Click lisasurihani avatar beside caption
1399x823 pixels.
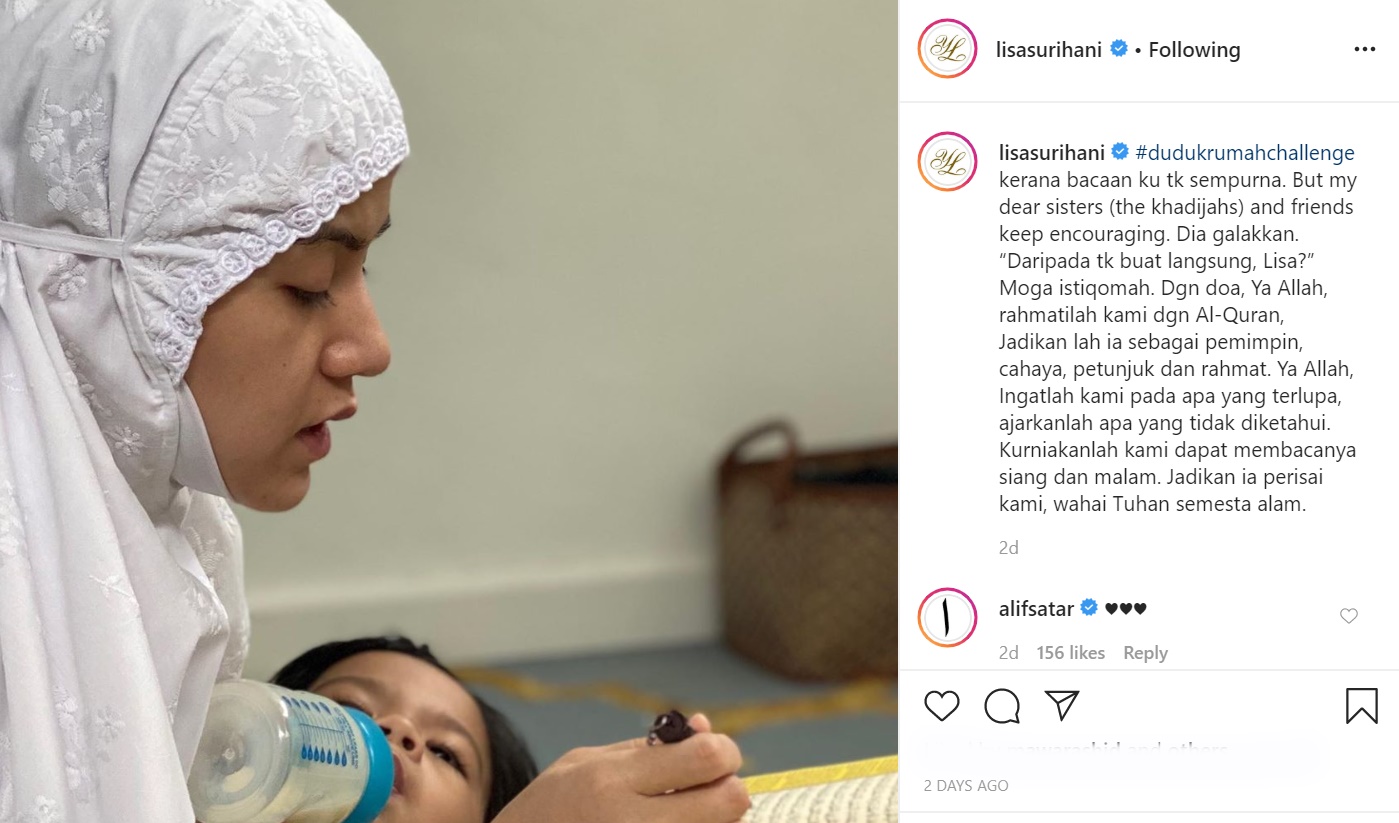[947, 161]
